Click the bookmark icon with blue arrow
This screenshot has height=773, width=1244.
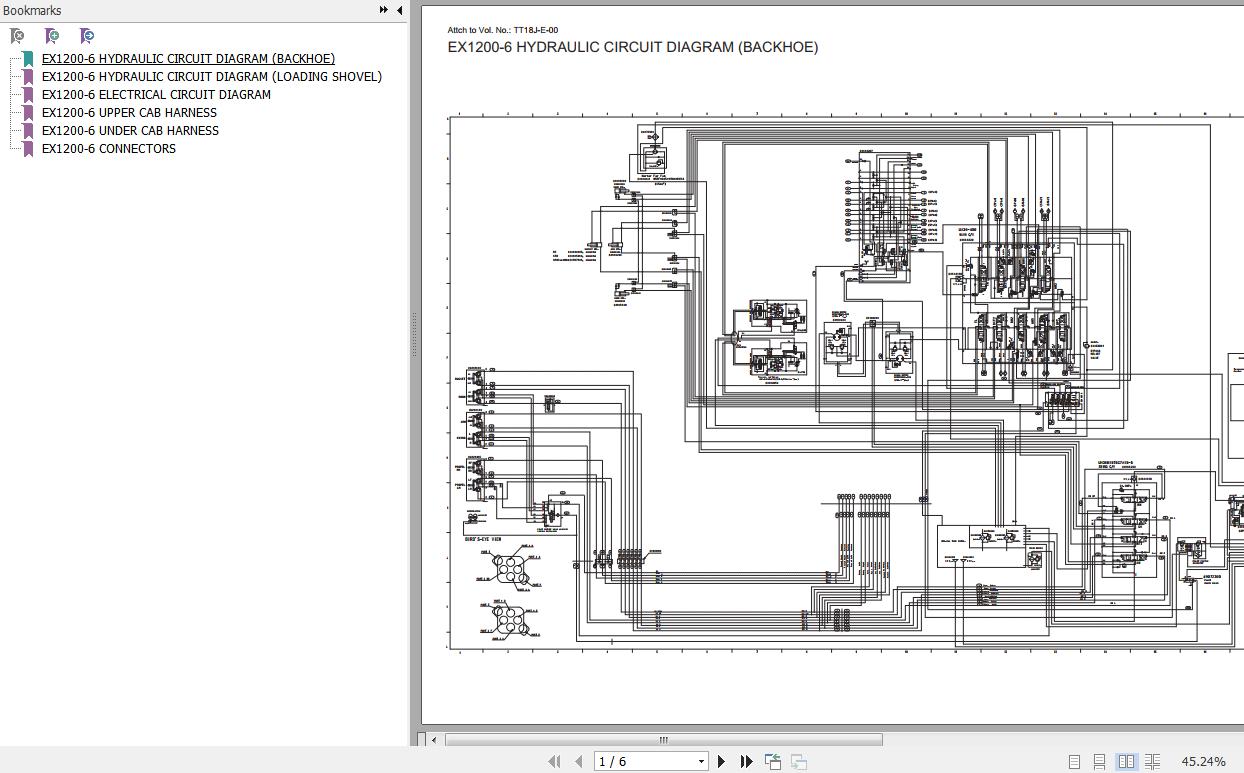coord(87,36)
